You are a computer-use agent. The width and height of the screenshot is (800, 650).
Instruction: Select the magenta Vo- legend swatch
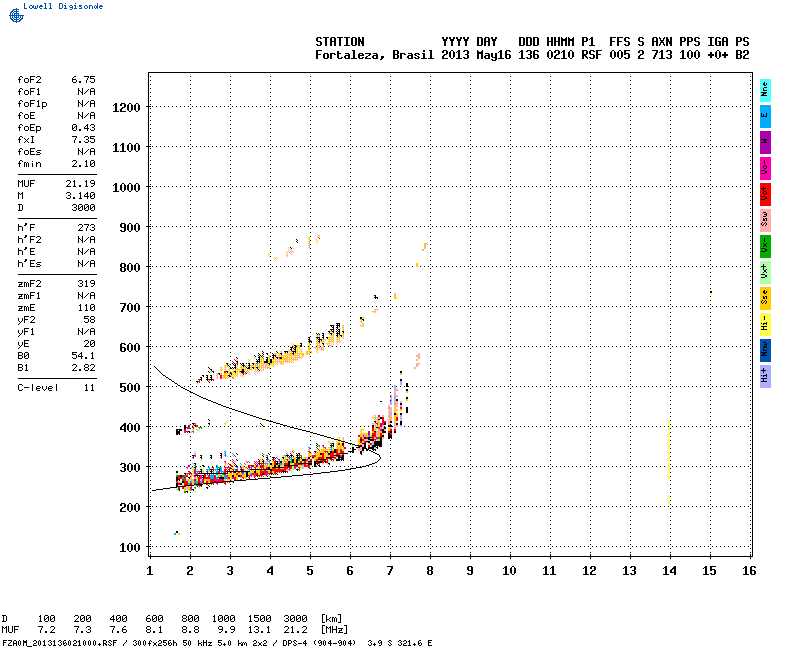[x=765, y=168]
